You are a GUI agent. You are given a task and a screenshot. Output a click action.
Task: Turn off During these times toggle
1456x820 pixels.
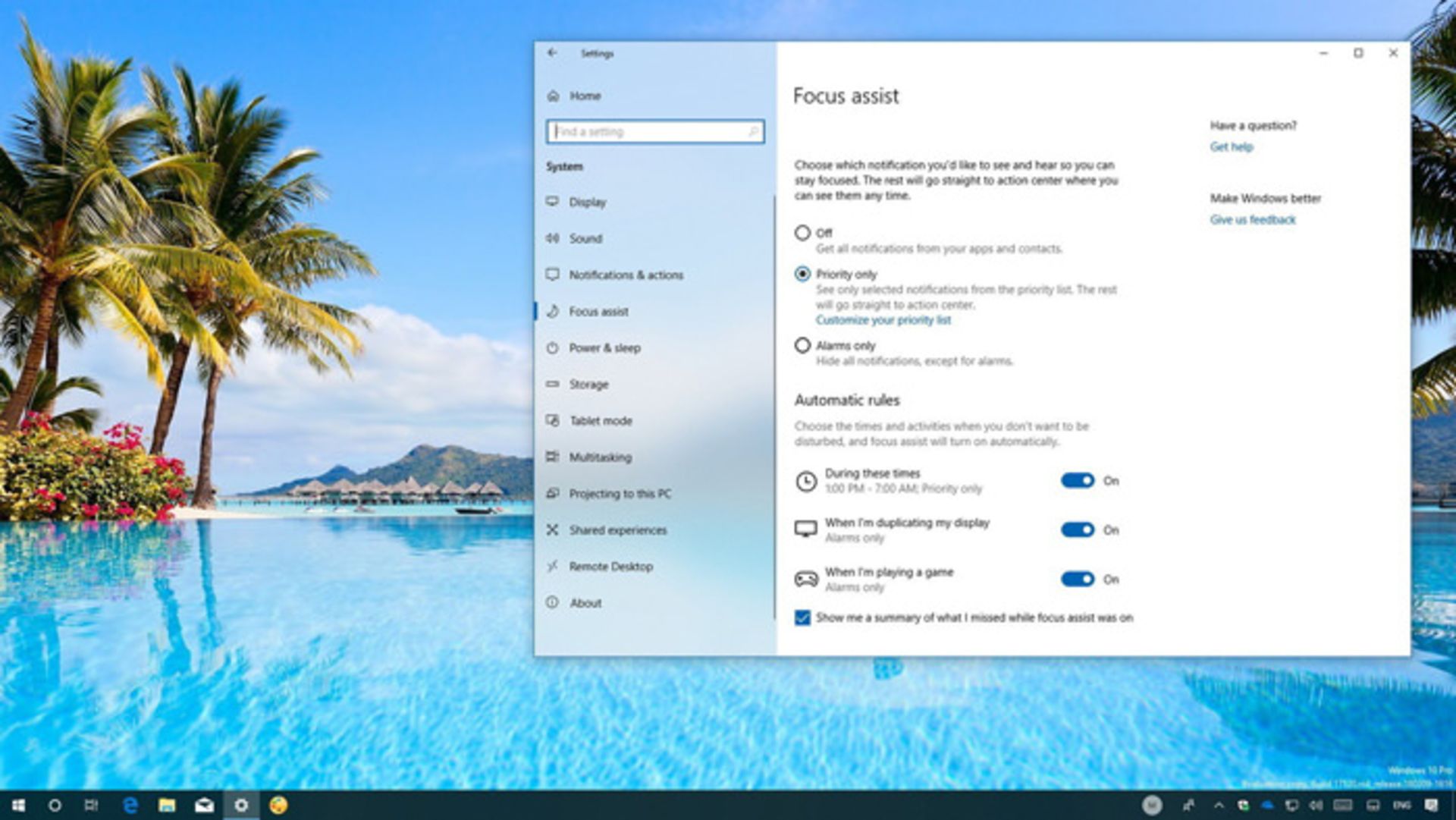(x=1078, y=480)
